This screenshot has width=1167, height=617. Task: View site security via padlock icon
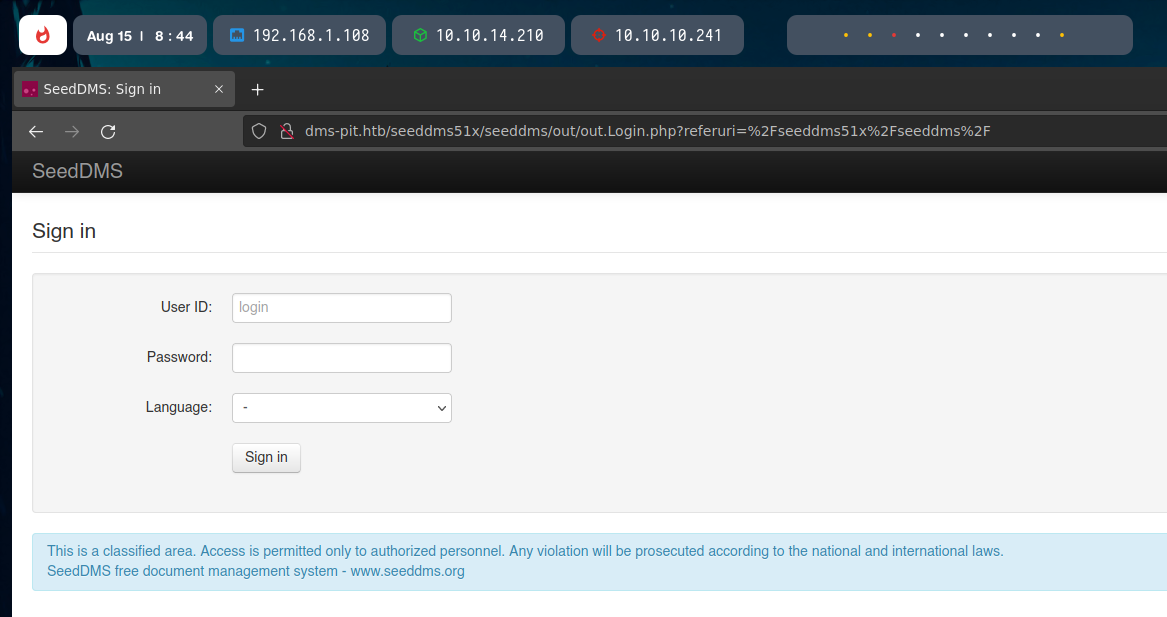[x=286, y=132]
